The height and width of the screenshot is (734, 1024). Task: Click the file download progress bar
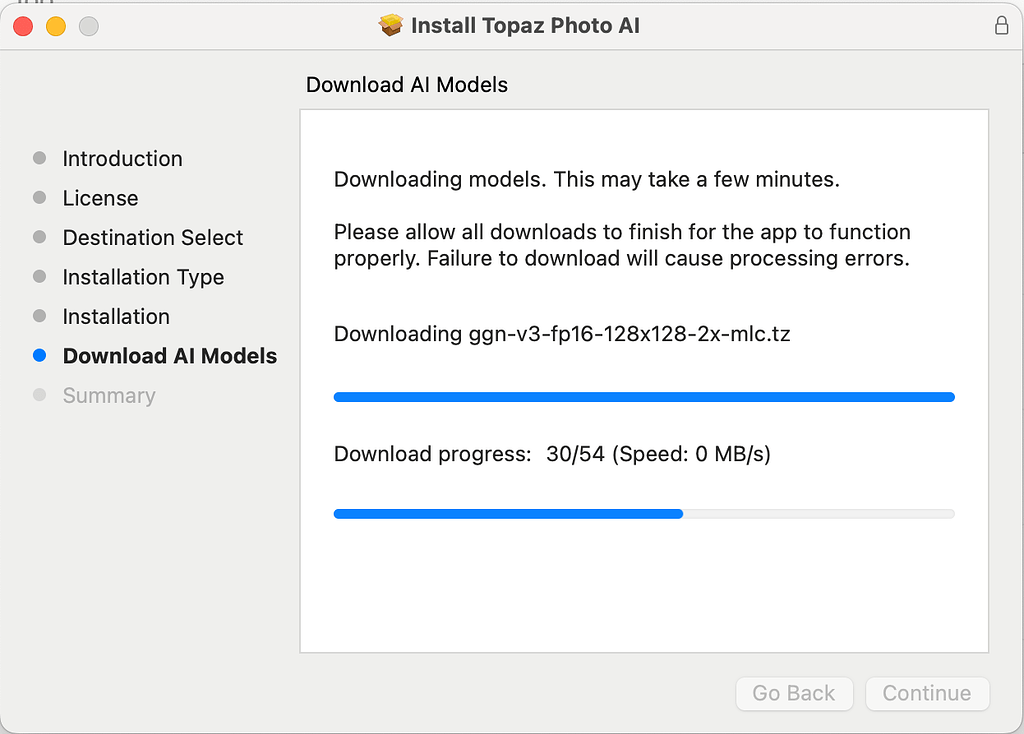tap(644, 396)
